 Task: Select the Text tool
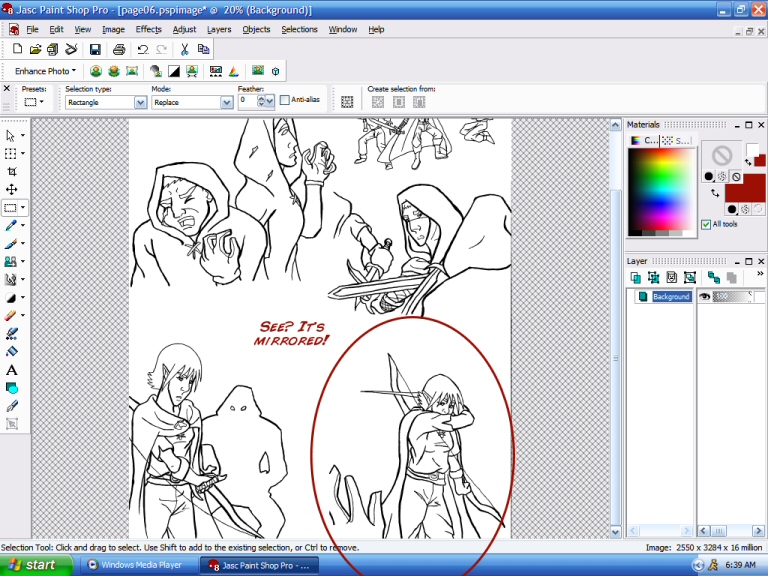click(11, 370)
